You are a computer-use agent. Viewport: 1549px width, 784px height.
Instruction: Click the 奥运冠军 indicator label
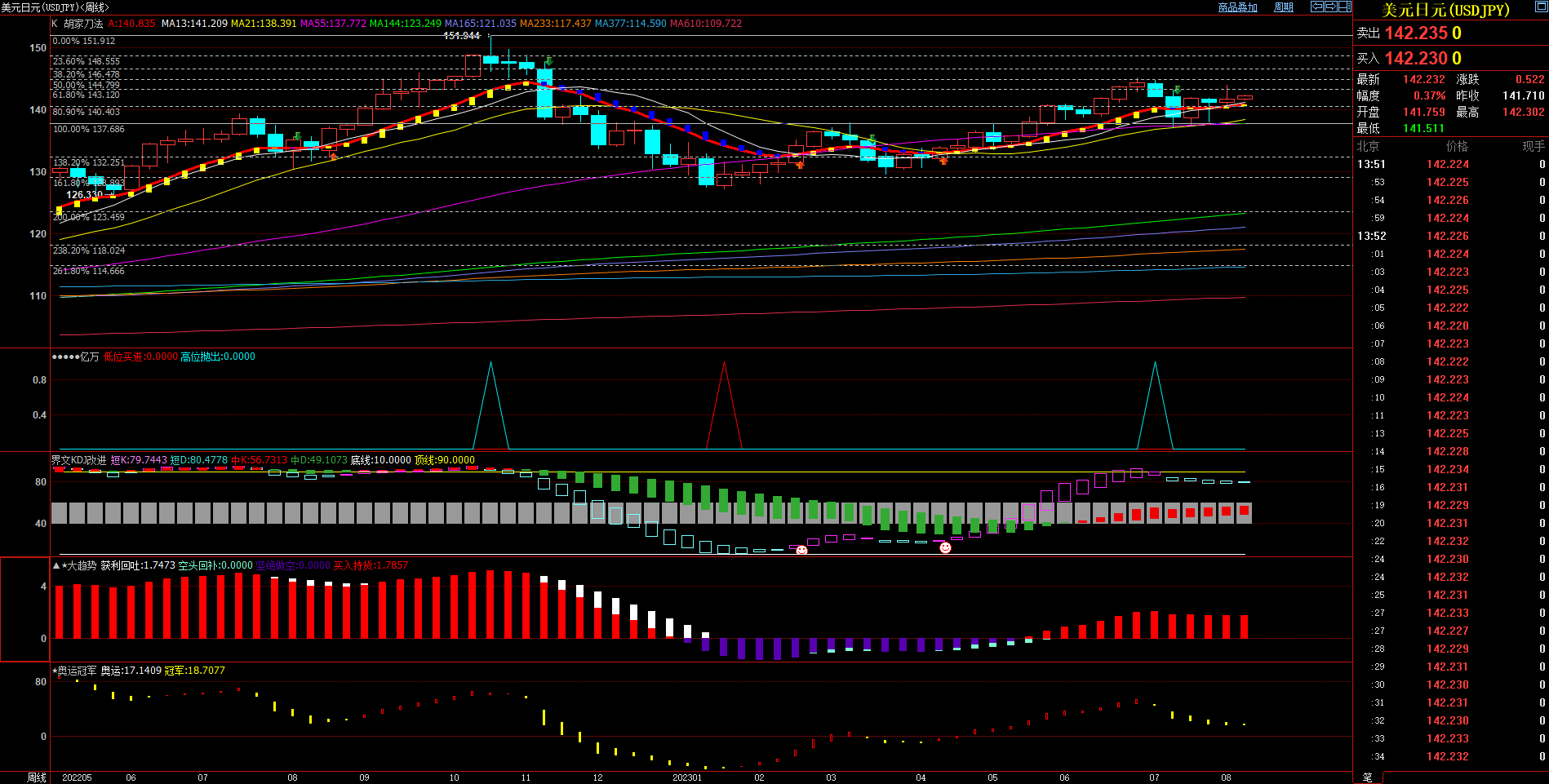tap(77, 671)
